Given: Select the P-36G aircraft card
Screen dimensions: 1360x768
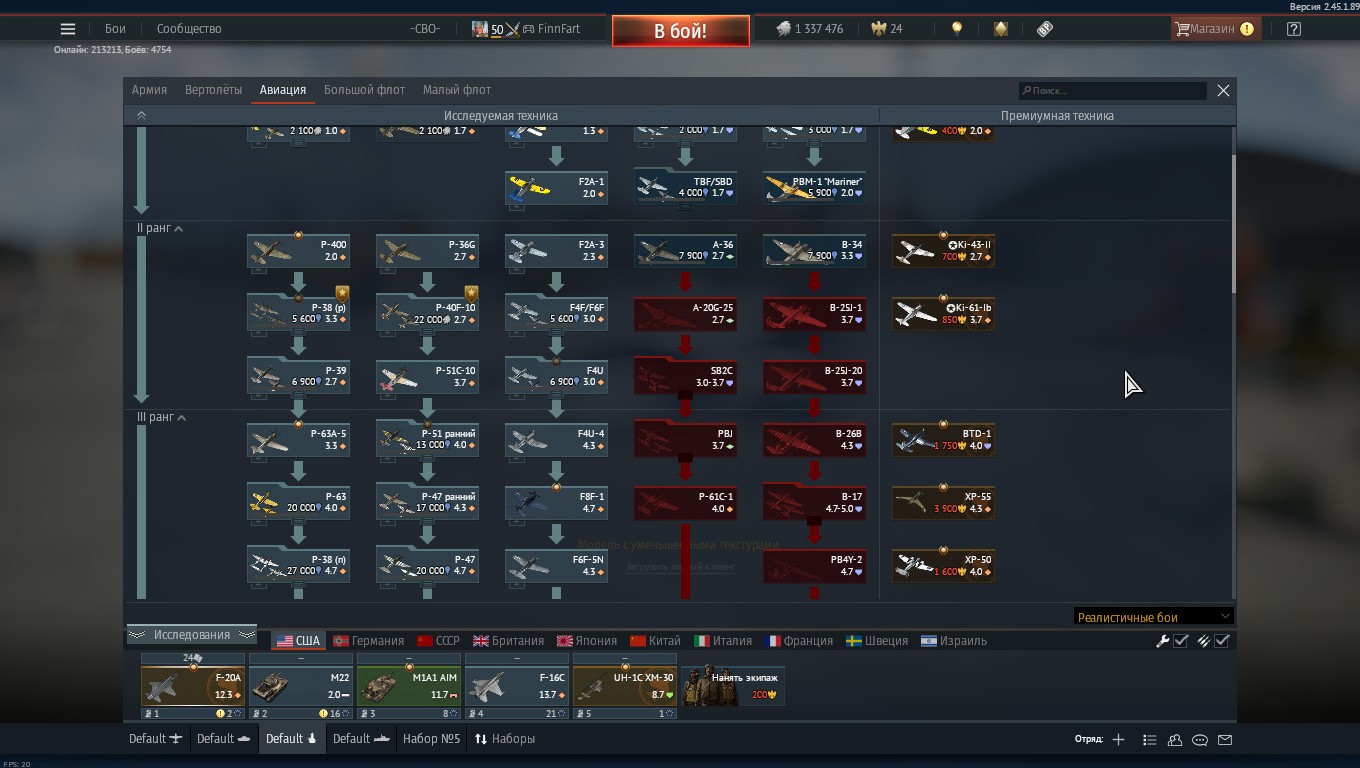Looking at the screenshot, I should (427, 251).
